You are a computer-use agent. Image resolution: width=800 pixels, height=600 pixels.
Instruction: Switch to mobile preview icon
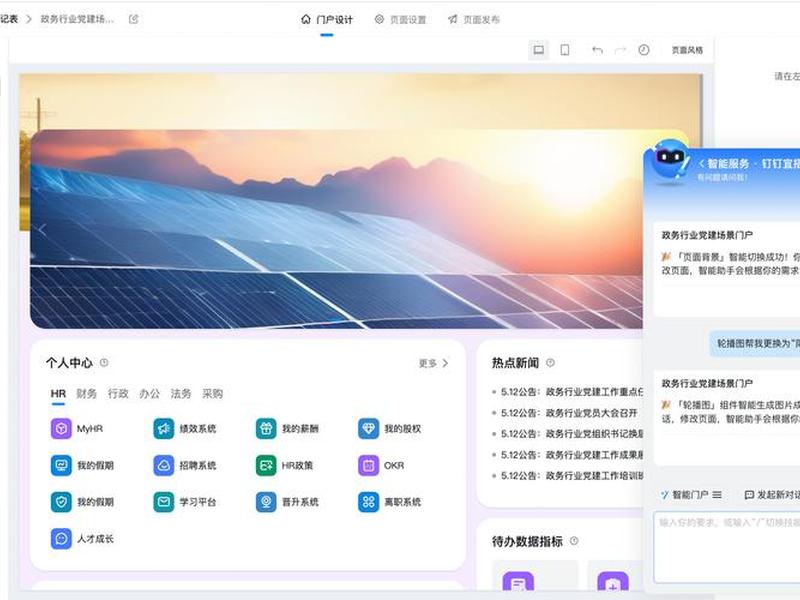click(565, 50)
